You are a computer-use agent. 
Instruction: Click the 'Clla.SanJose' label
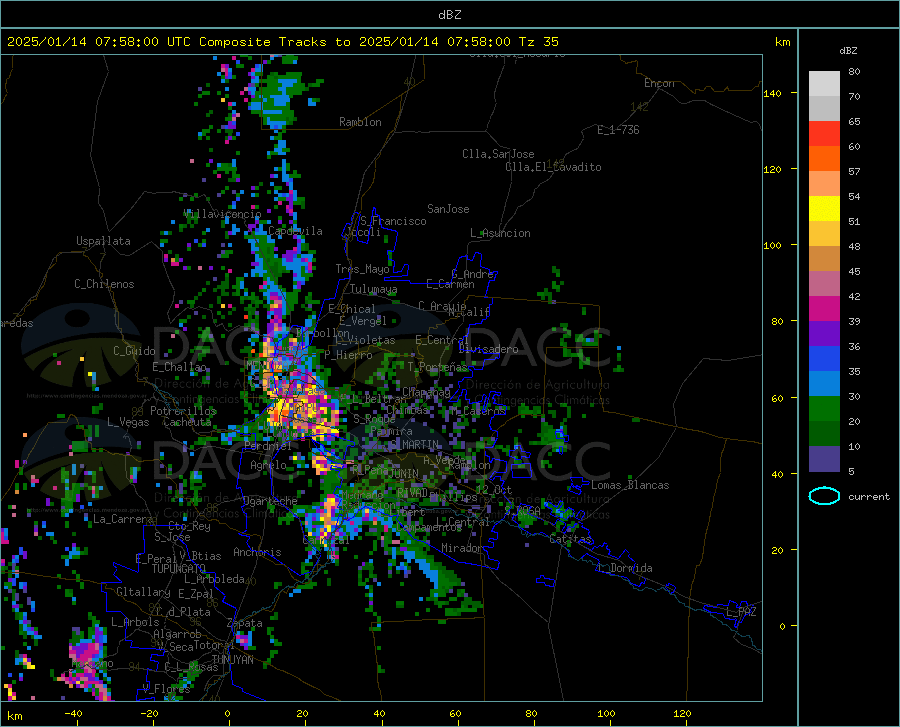(x=498, y=154)
